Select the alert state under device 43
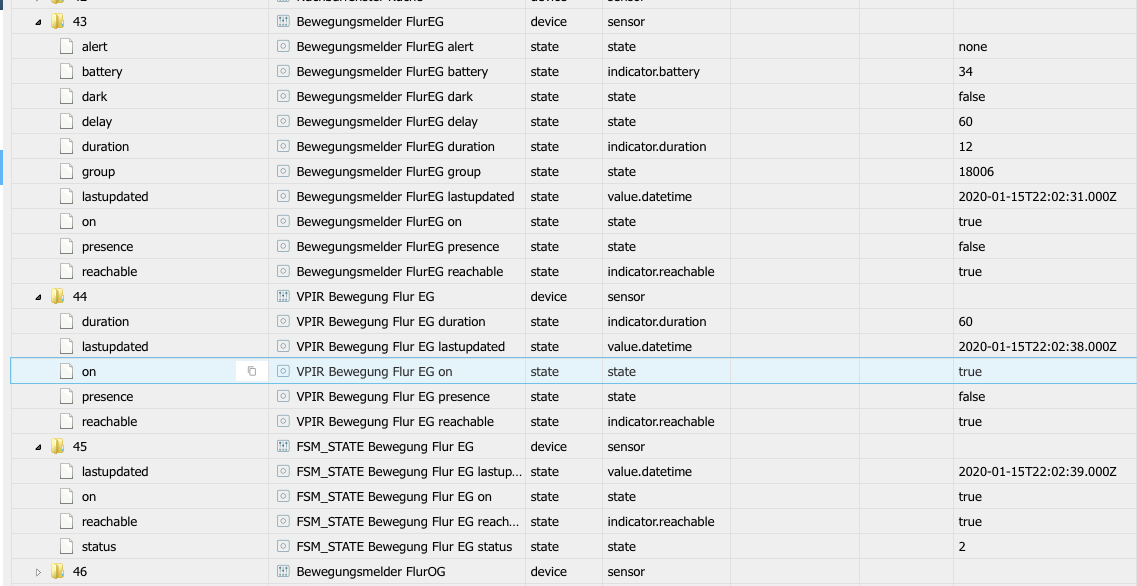The width and height of the screenshot is (1137, 586). 94,46
